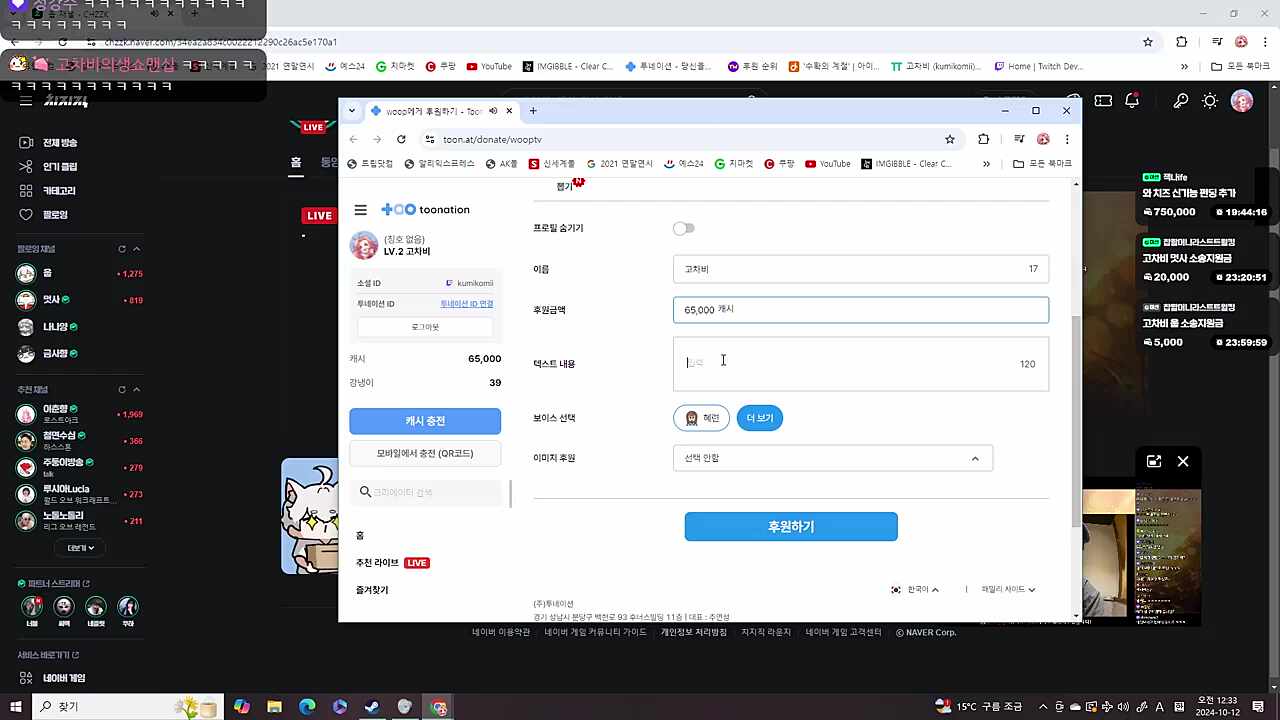Open 카테고리 in Chzzk sidebar
The height and width of the screenshot is (720, 1280).
point(48,191)
